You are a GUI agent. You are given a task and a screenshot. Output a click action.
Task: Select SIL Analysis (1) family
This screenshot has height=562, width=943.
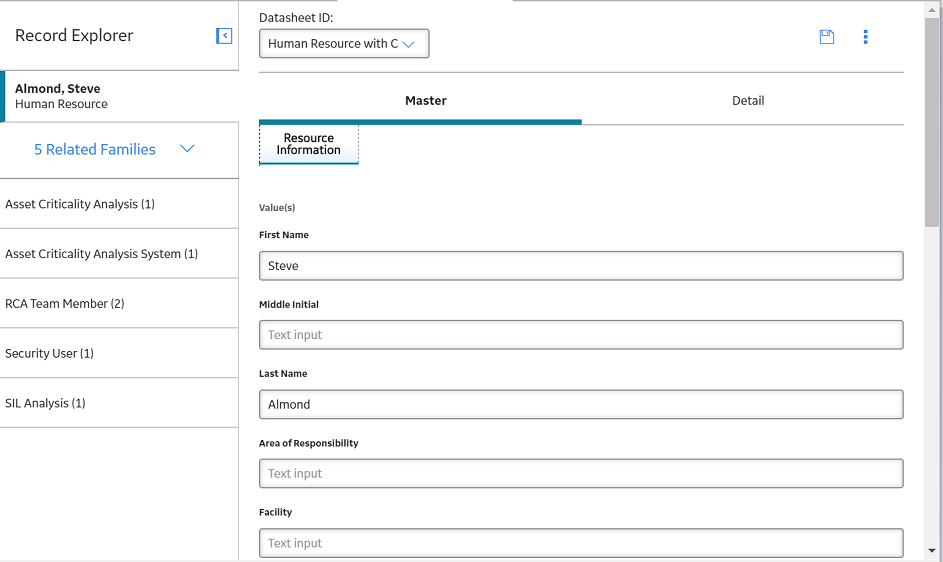[119, 403]
